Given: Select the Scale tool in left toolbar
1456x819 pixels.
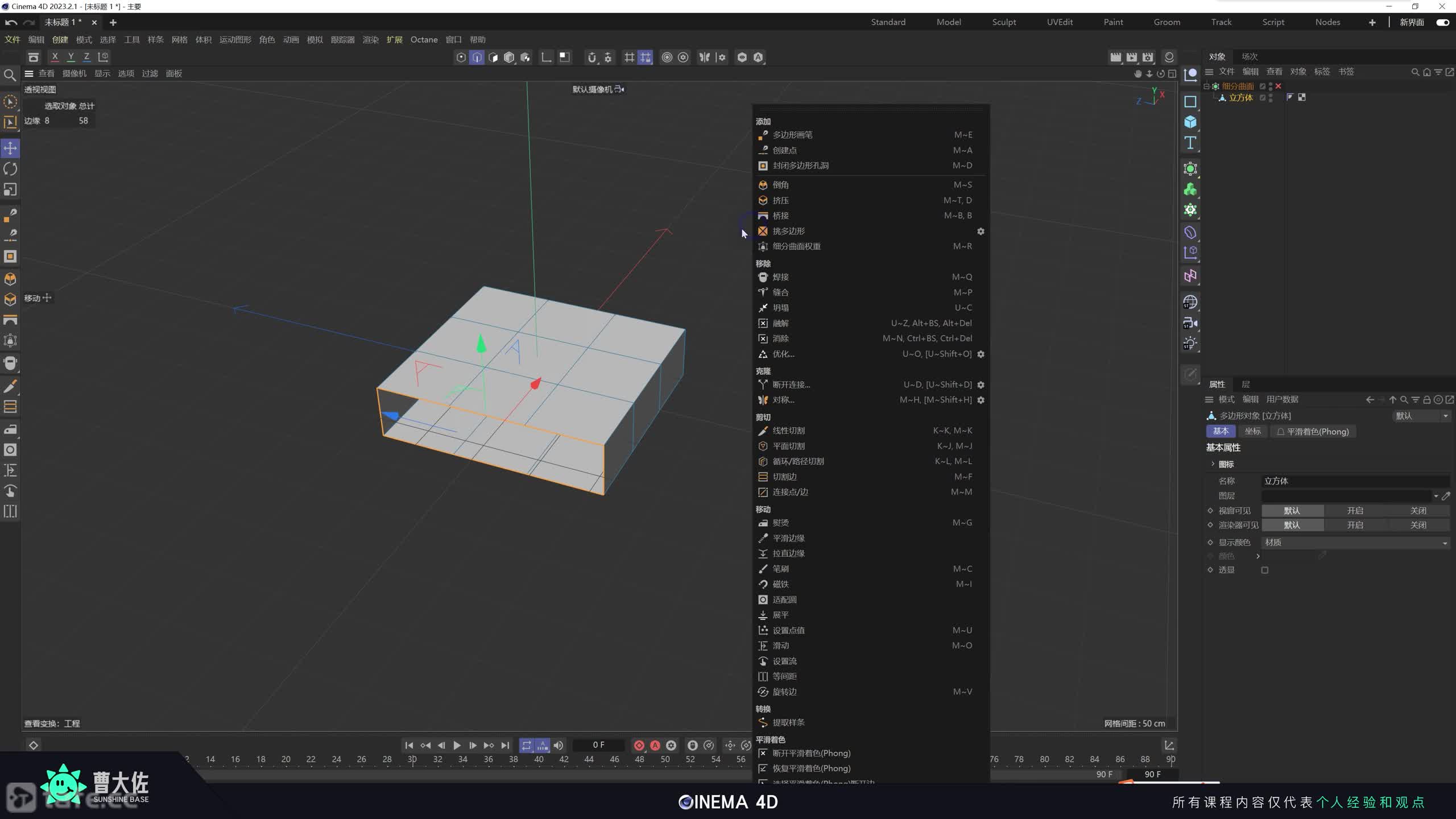Looking at the screenshot, I should coord(10,189).
